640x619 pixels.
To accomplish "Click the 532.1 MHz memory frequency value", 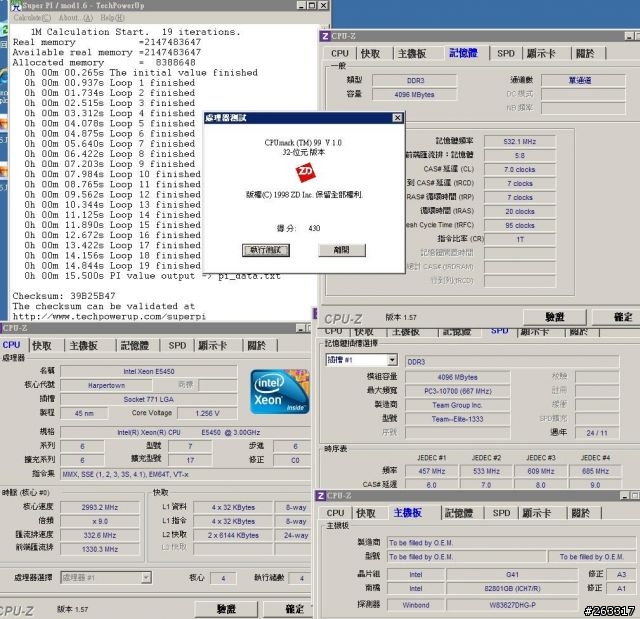I will click(520, 142).
